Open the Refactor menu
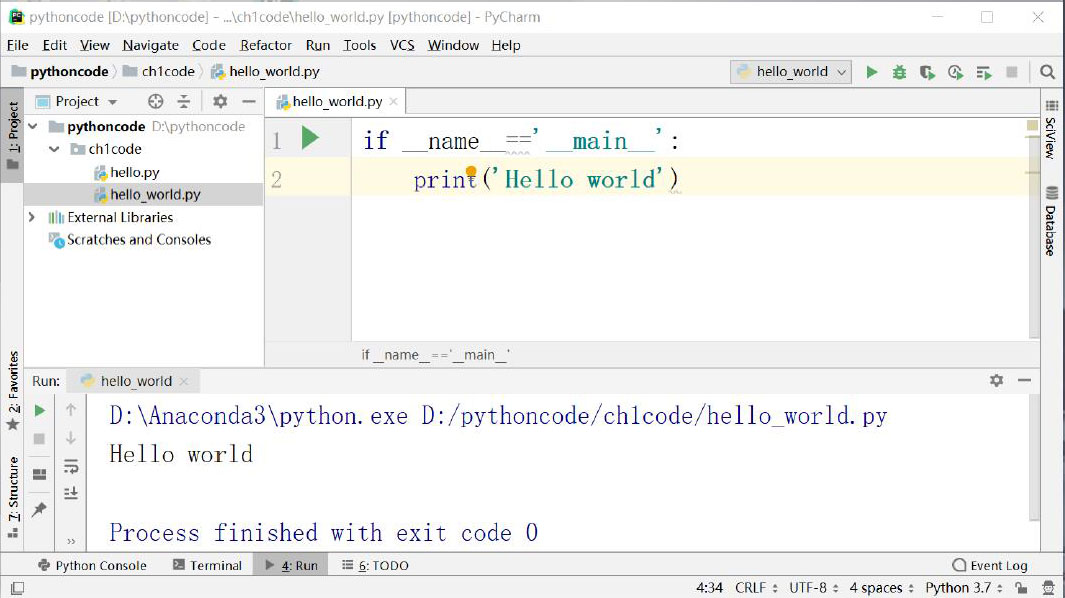The width and height of the screenshot is (1065, 598). point(265,45)
